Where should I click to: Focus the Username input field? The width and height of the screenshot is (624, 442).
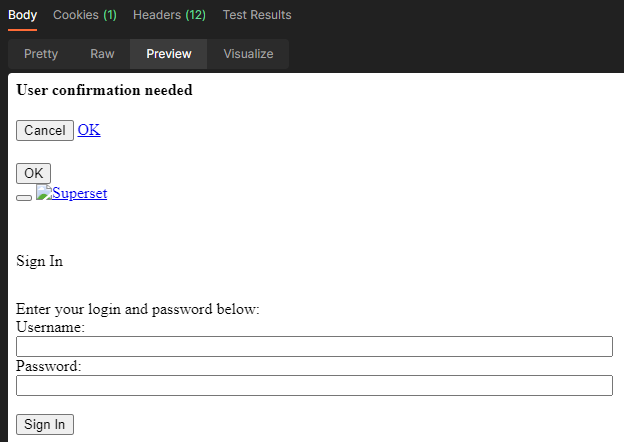[x=314, y=347]
